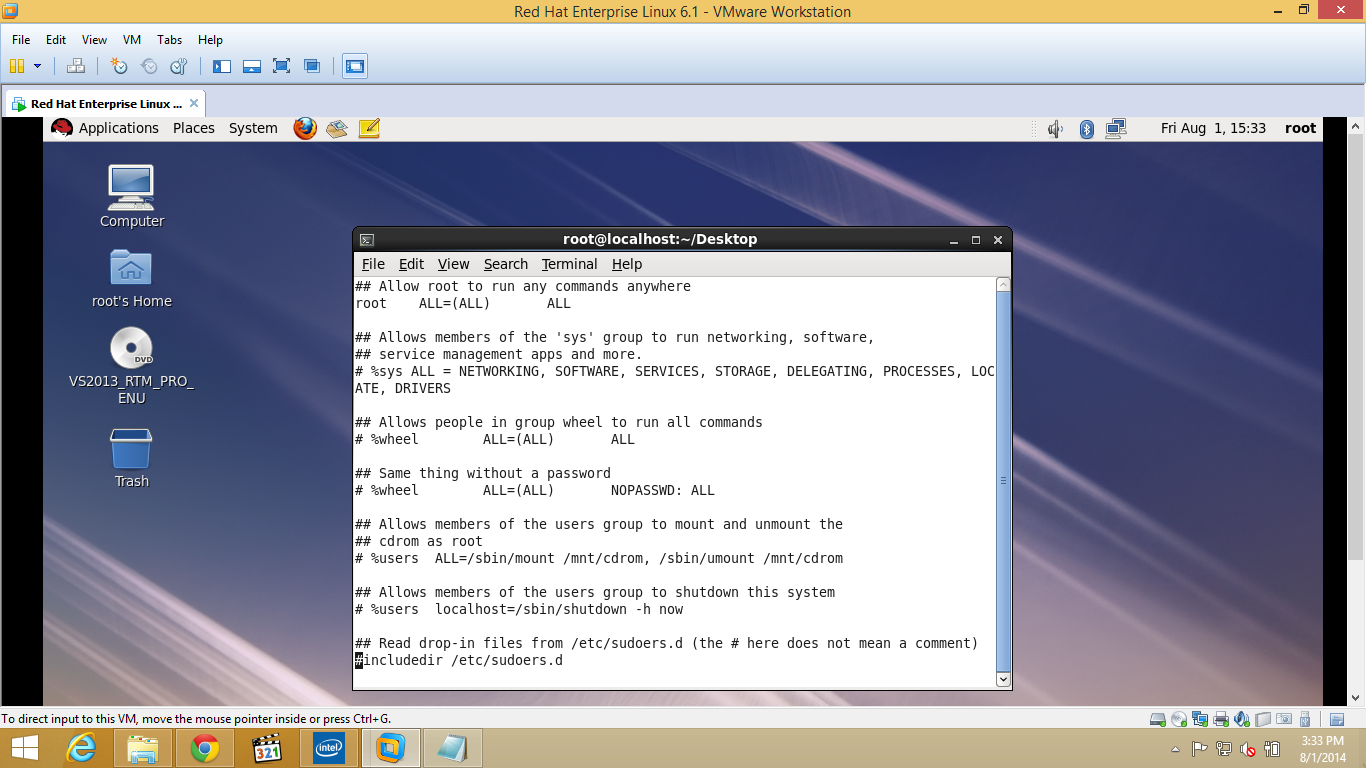This screenshot has height=768, width=1366.
Task: Toggle the console view toolbar icon
Action: click(355, 66)
